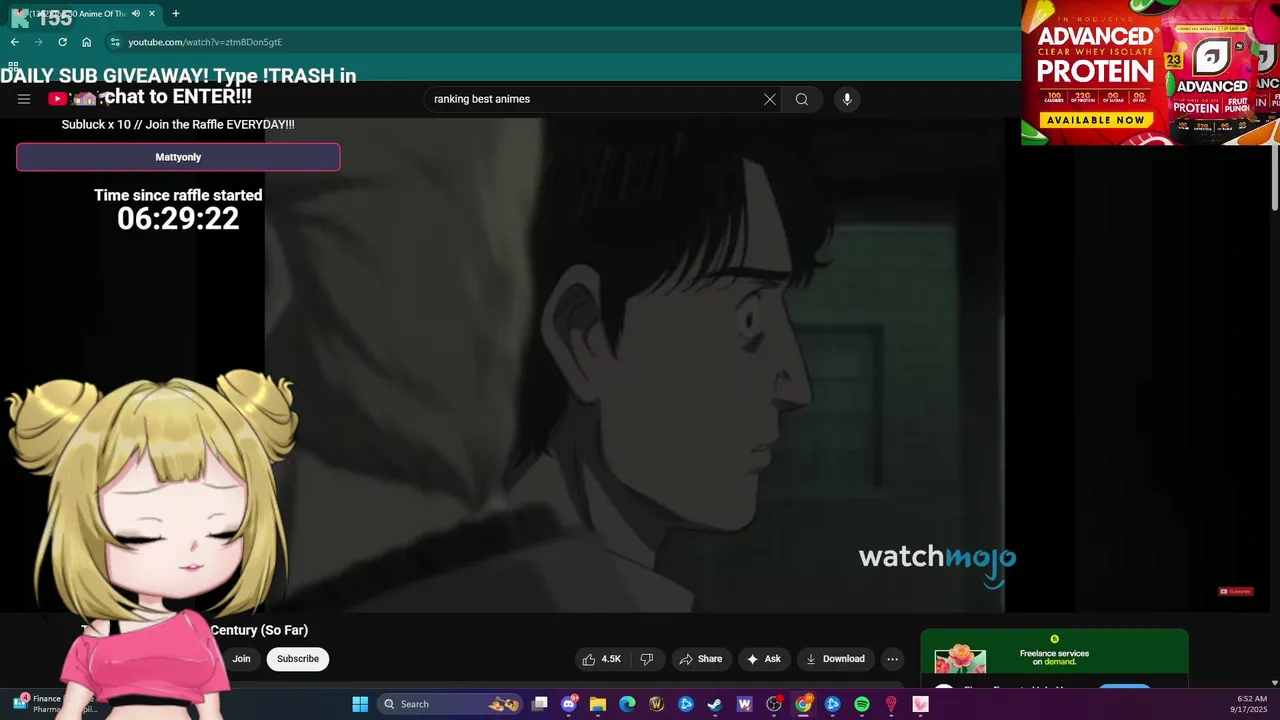Screen dimensions: 1280x720
Task: Click the Windows taskbar Search box
Action: [450, 704]
